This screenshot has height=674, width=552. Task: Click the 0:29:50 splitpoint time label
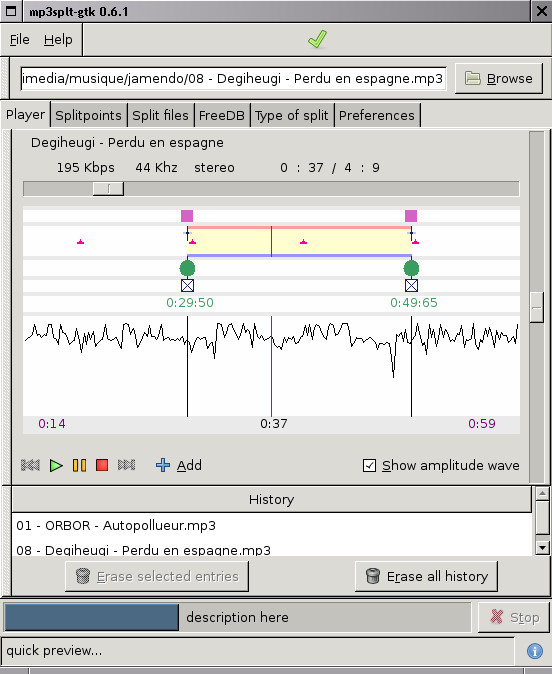190,303
